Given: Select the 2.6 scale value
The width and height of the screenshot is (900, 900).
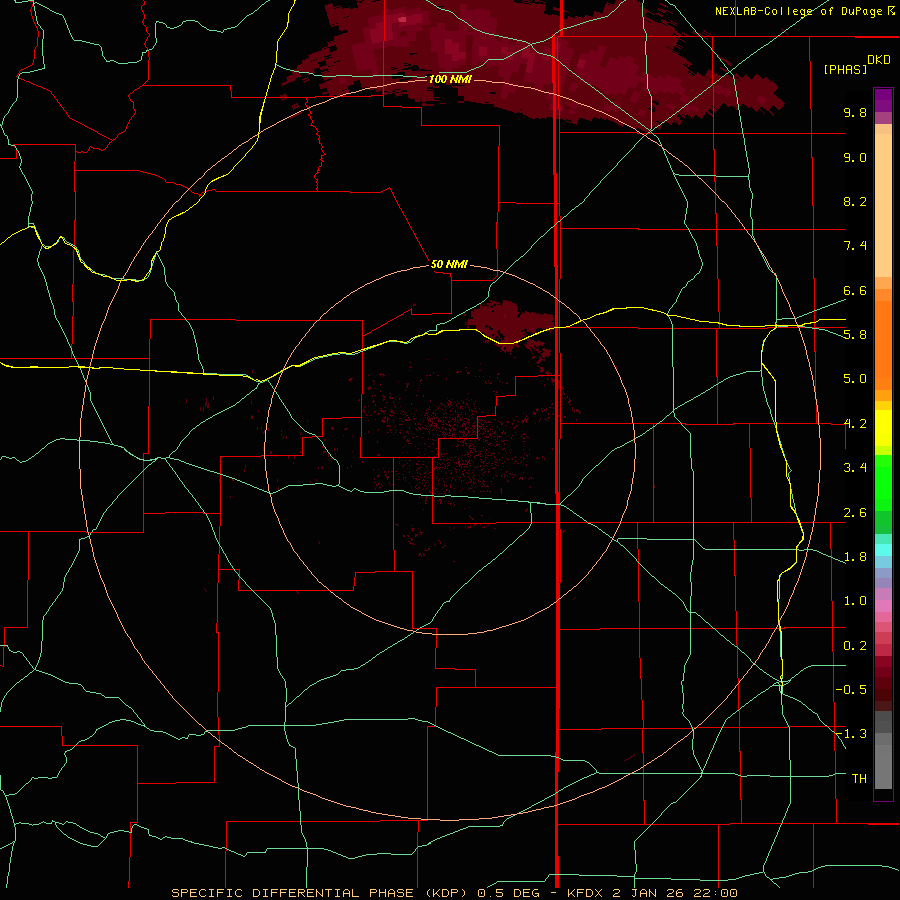Looking at the screenshot, I should click(x=855, y=513).
